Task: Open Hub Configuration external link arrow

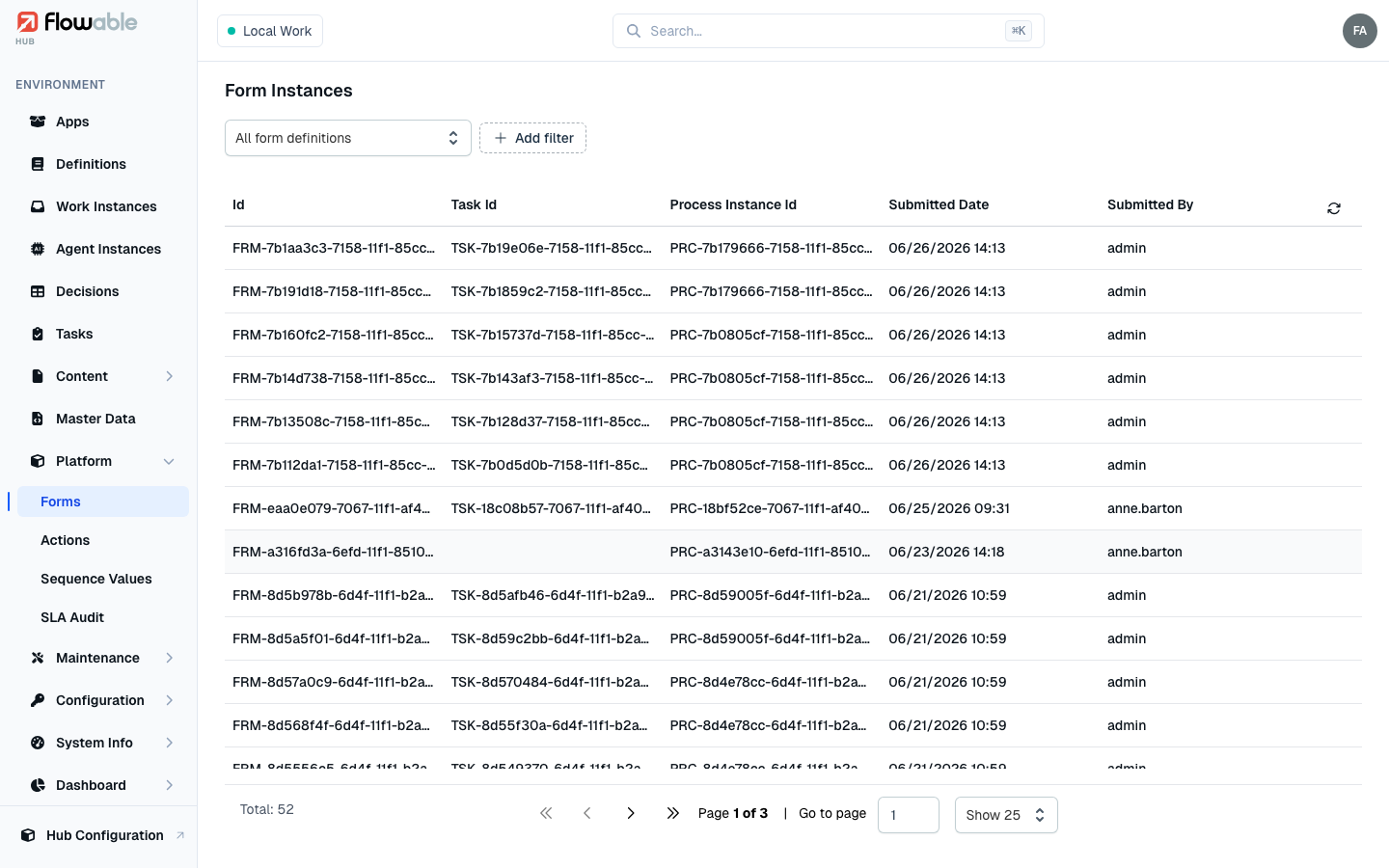Action: point(180,835)
